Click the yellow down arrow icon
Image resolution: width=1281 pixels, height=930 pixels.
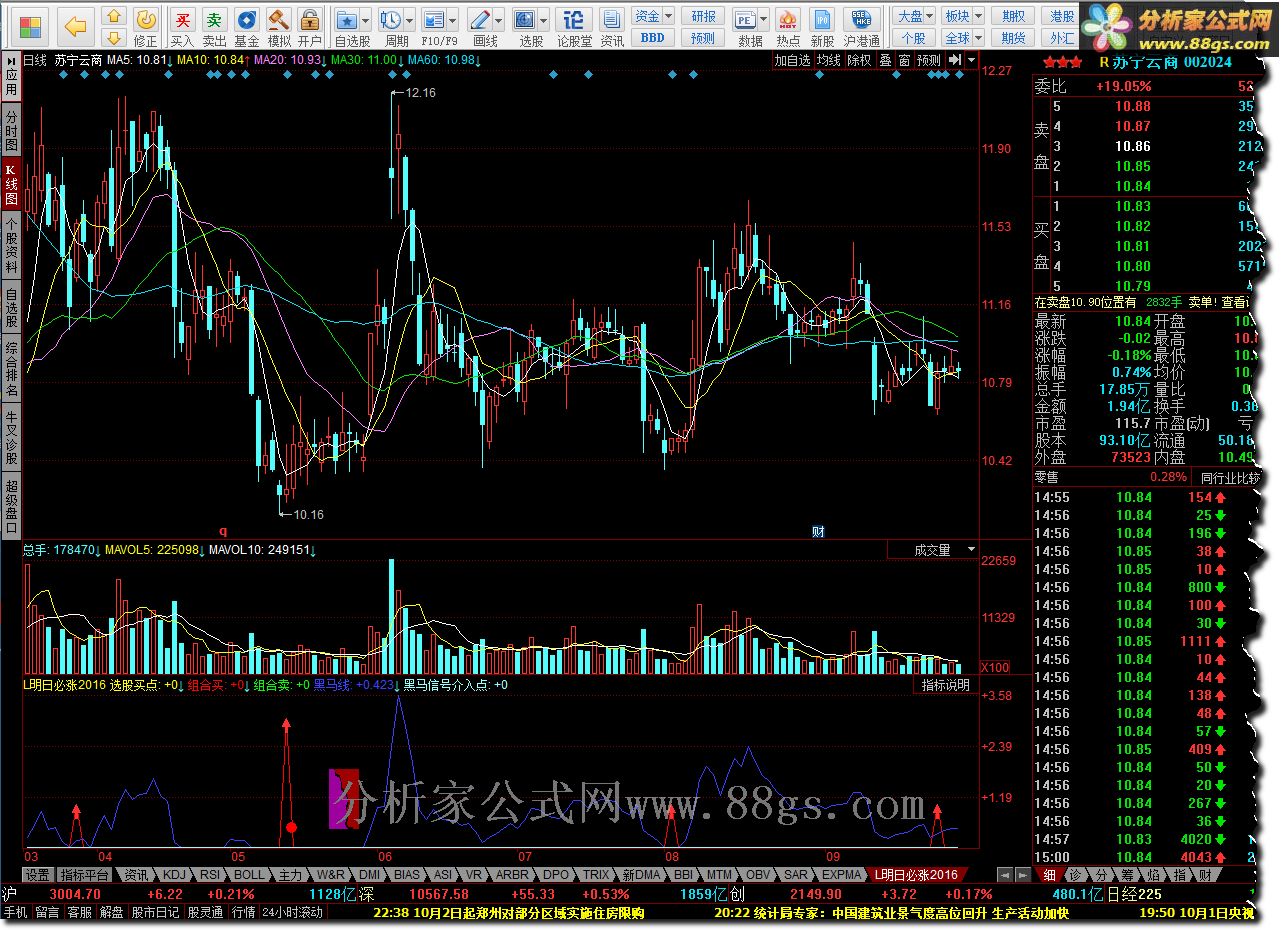[x=115, y=38]
